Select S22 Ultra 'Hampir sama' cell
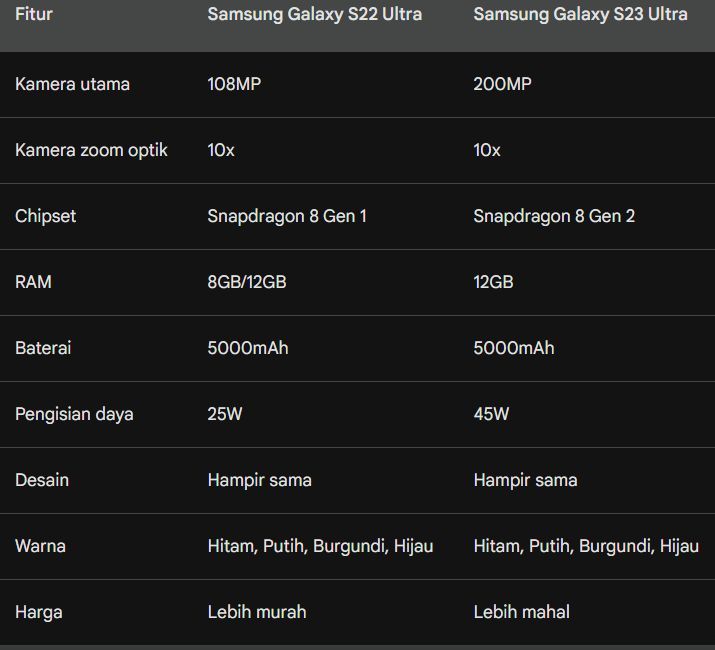This screenshot has height=650, width=715. tap(259, 481)
